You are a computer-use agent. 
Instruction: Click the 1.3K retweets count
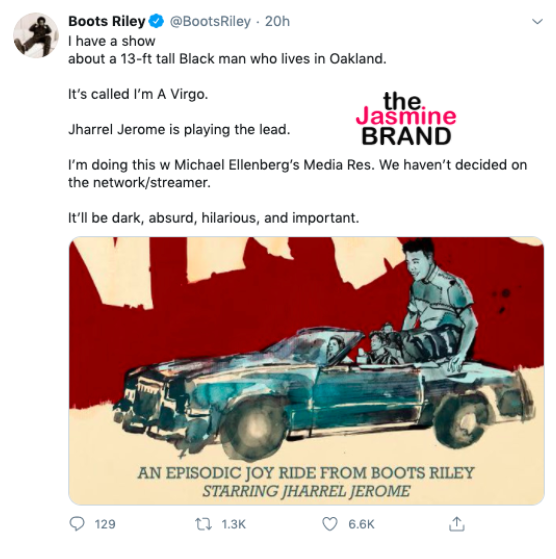click(x=233, y=524)
